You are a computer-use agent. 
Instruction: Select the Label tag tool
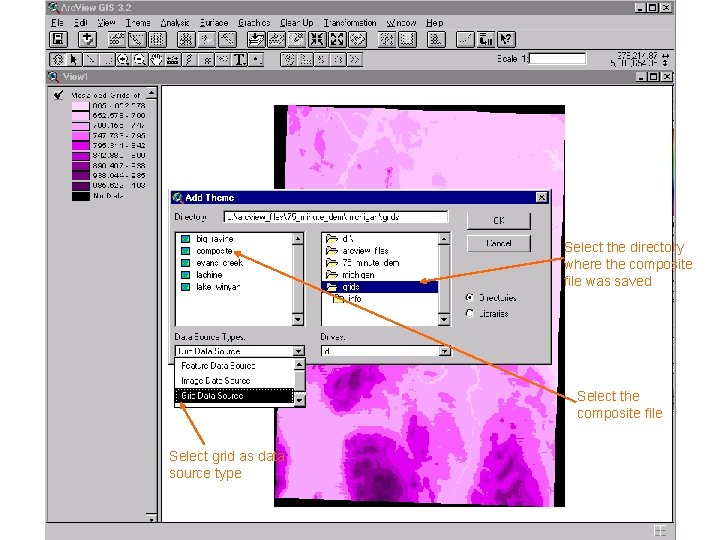(x=223, y=60)
